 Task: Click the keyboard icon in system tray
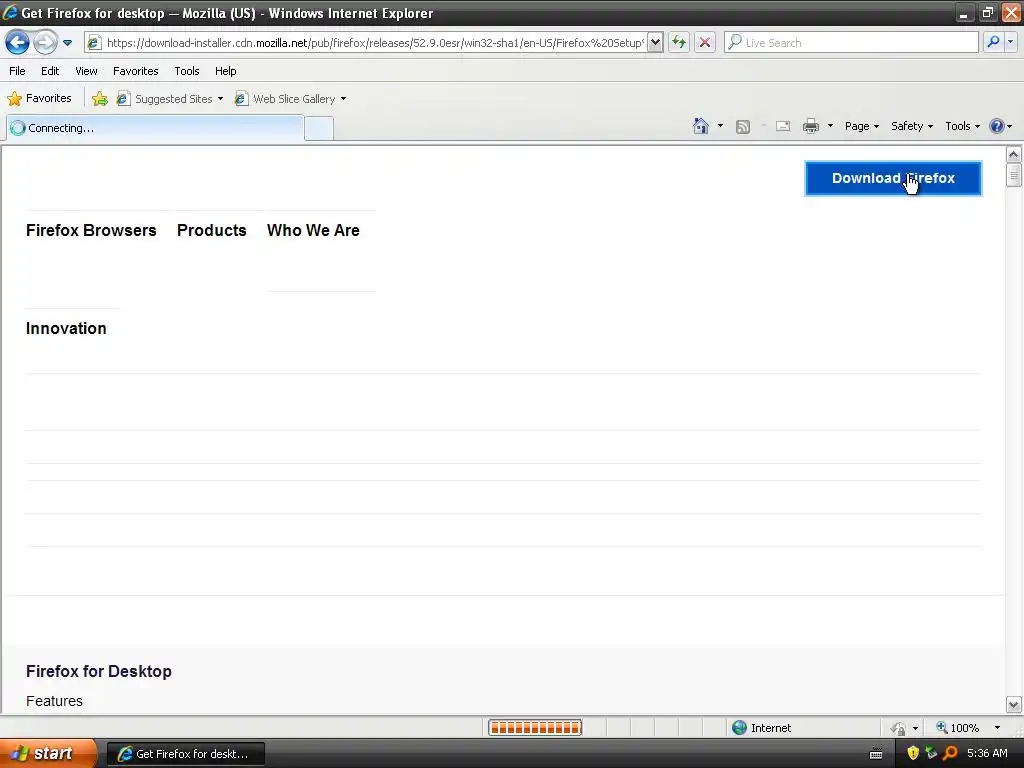click(x=876, y=754)
